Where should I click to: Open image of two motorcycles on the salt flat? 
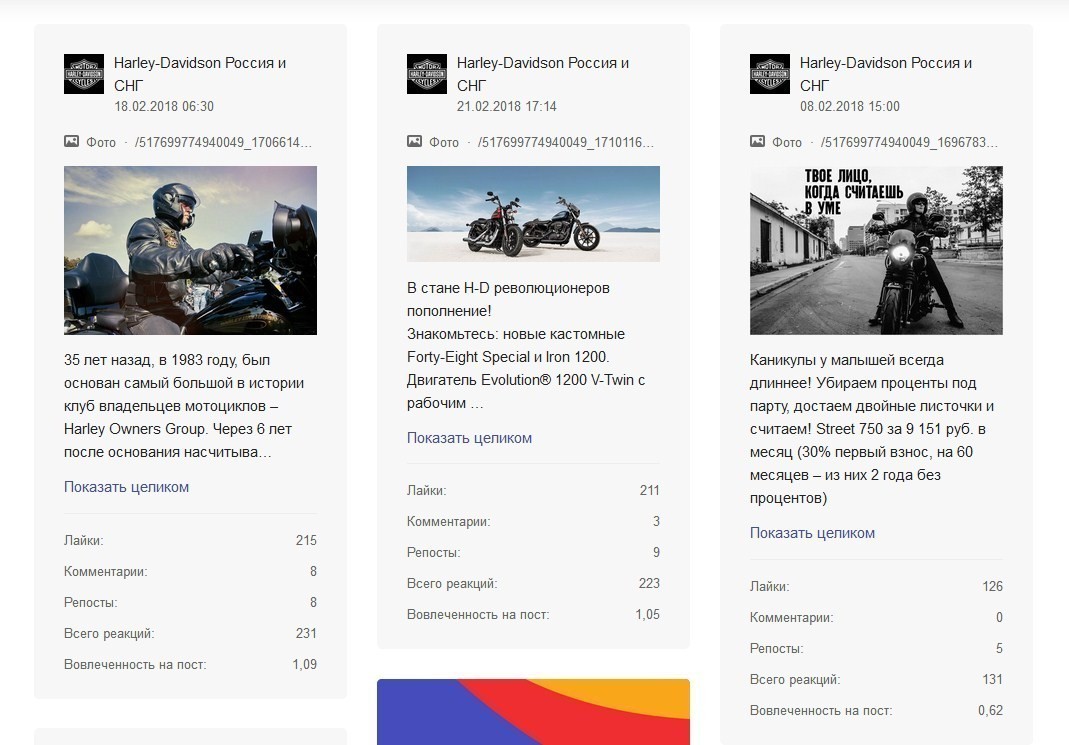(533, 214)
